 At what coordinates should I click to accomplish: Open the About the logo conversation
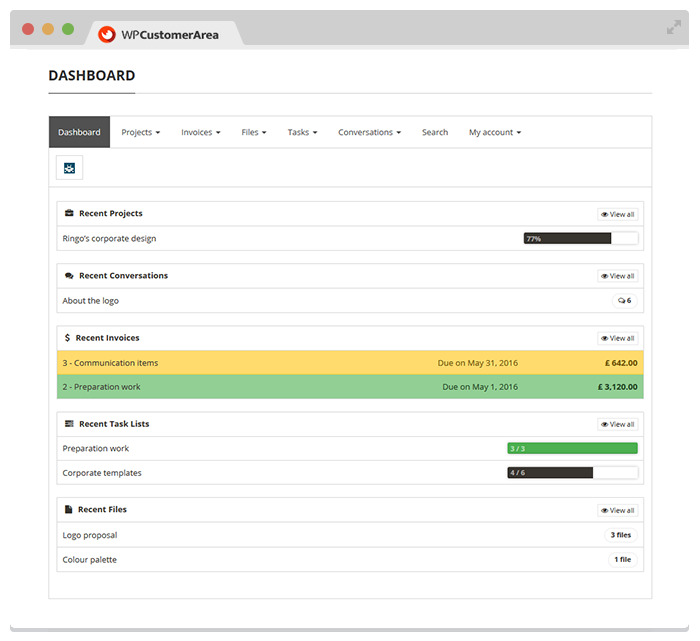(91, 301)
